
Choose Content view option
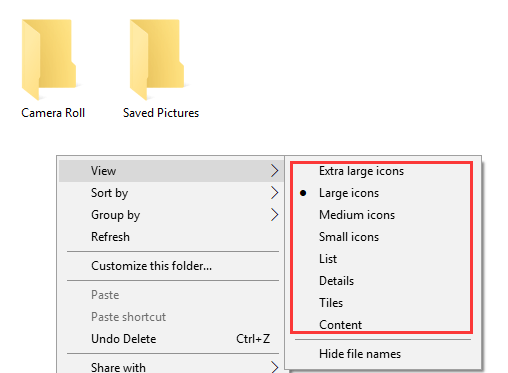(340, 325)
